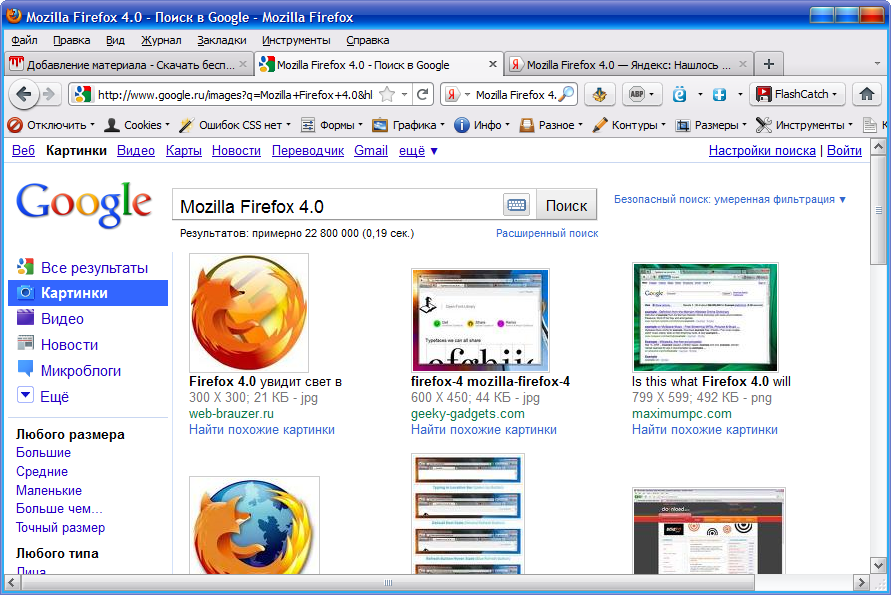The height and width of the screenshot is (595, 891).
Task: Open the Инструменты developer toolbar menu
Action: coord(805,125)
